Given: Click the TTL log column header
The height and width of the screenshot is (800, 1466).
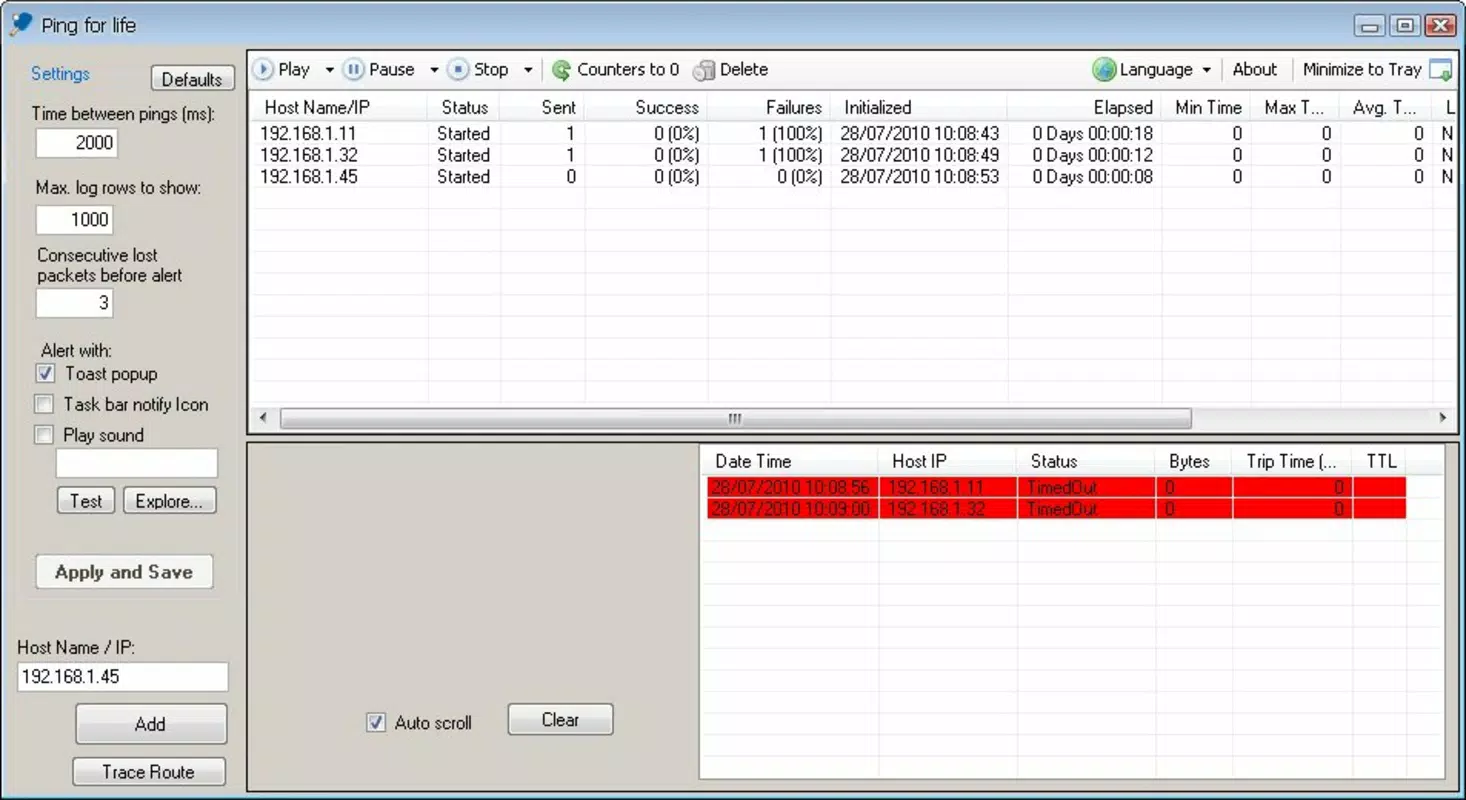Looking at the screenshot, I should pos(1380,461).
